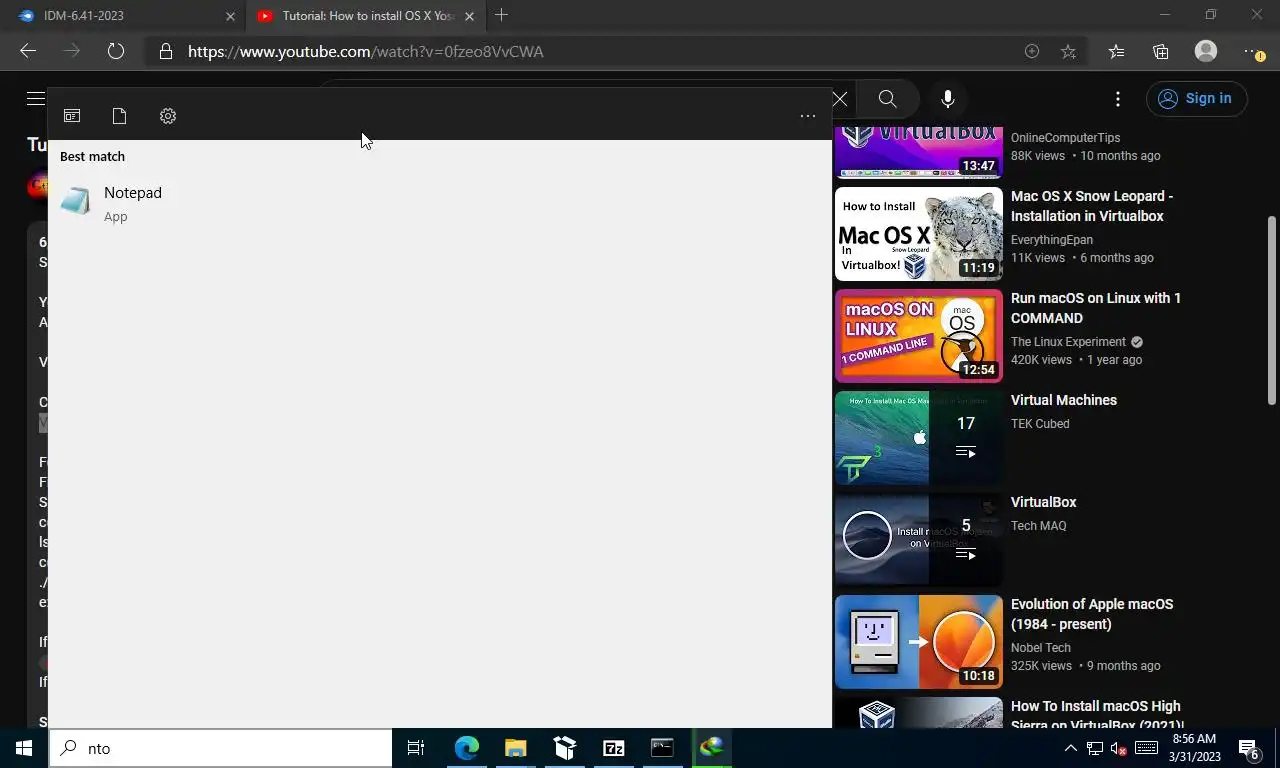This screenshot has width=1280, height=768.
Task: Close the YouTube Tutorial tab
Action: 469,16
